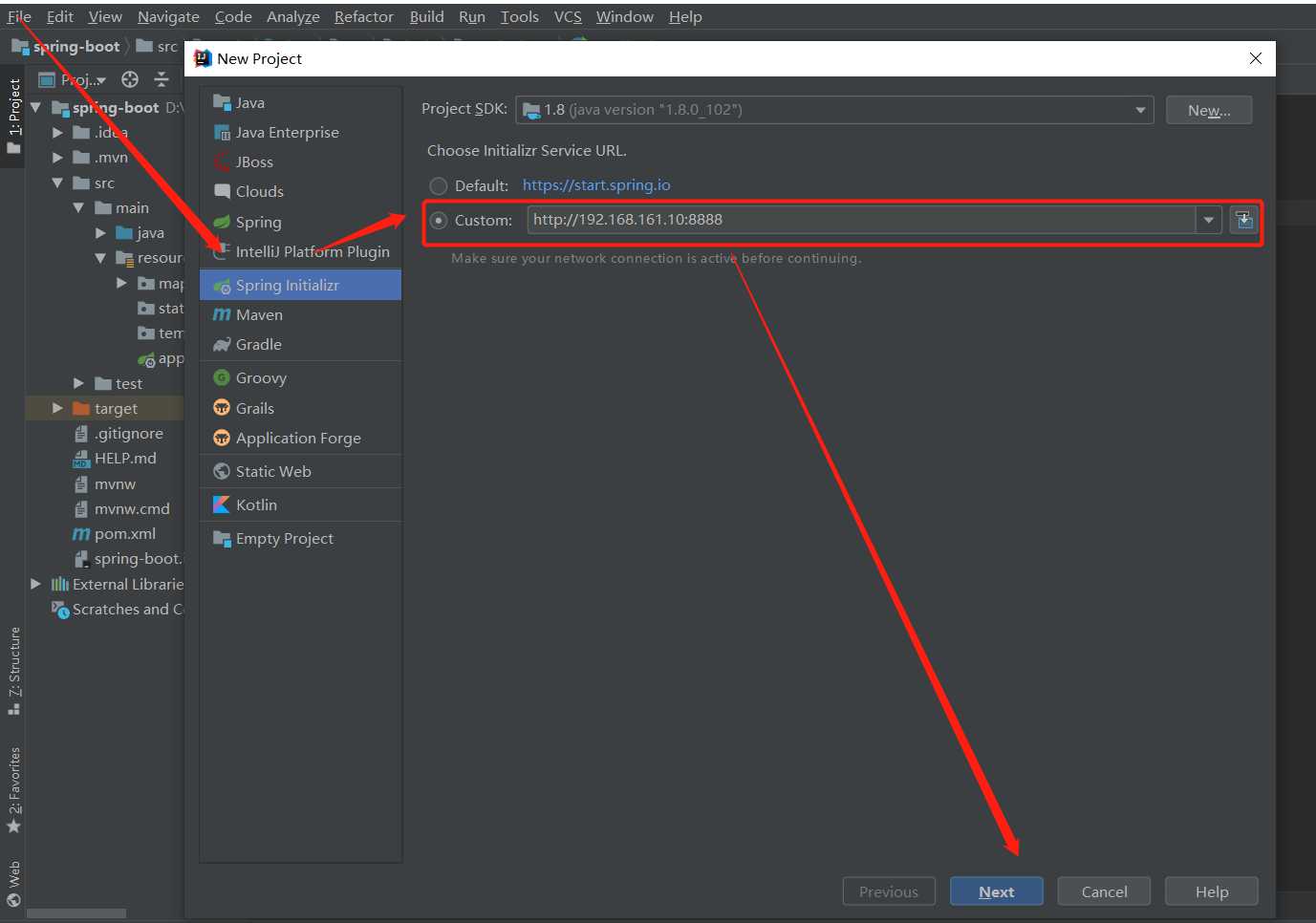
Task: Open the Favorites tool window
Action: [13, 789]
